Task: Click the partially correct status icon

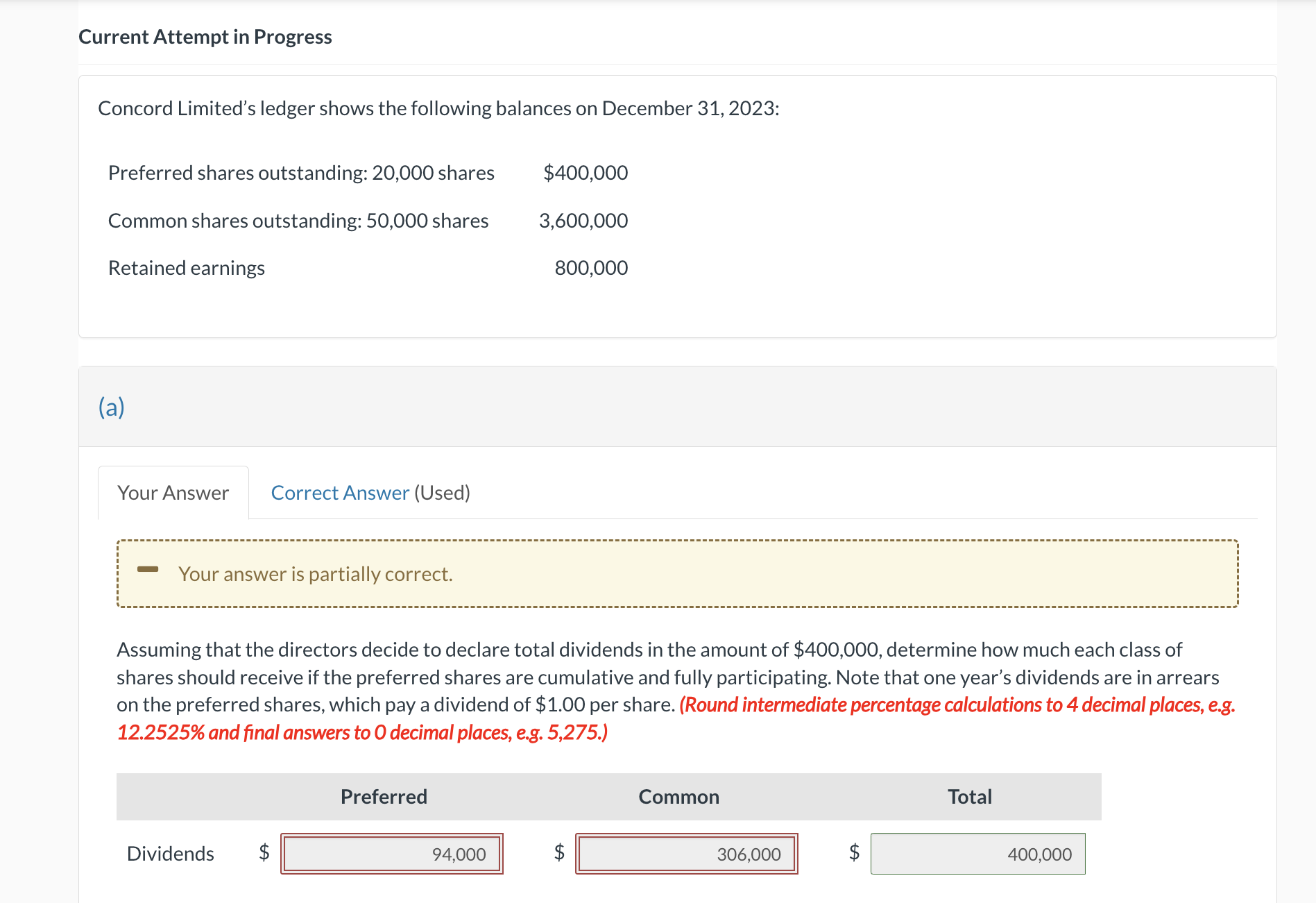Action: pyautogui.click(x=149, y=571)
